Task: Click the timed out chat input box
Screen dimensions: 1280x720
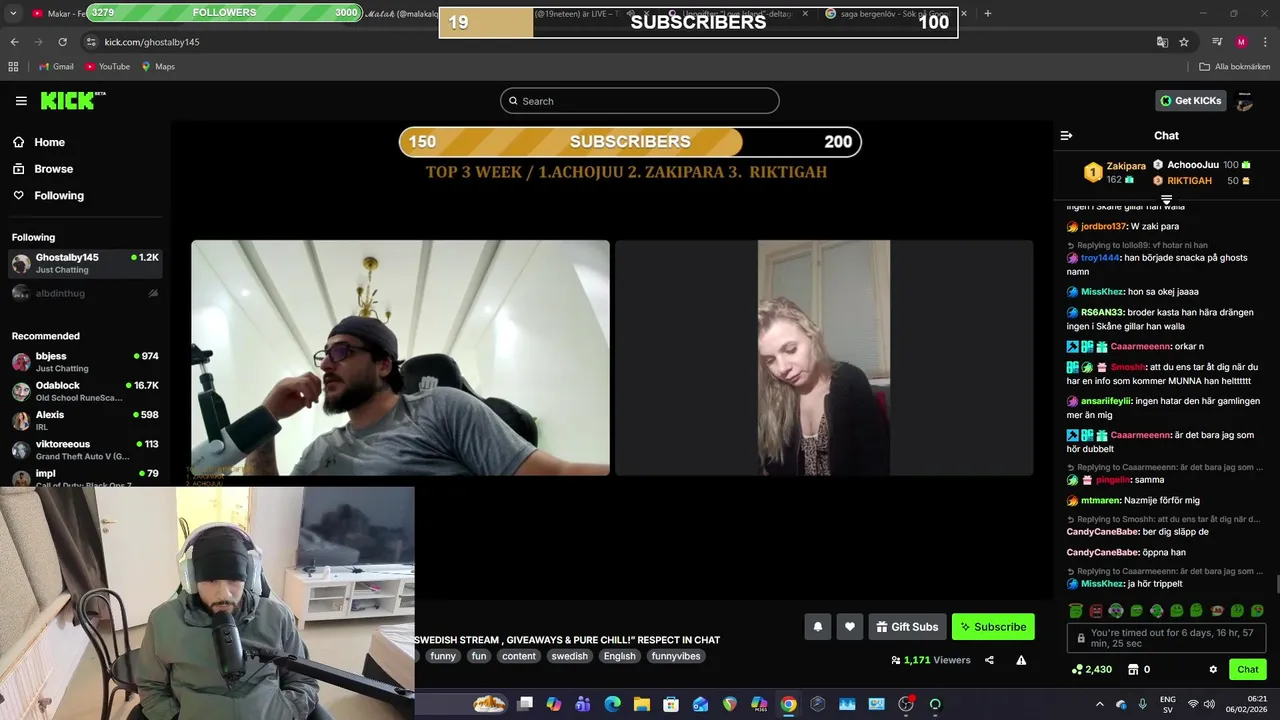Action: (x=1167, y=638)
